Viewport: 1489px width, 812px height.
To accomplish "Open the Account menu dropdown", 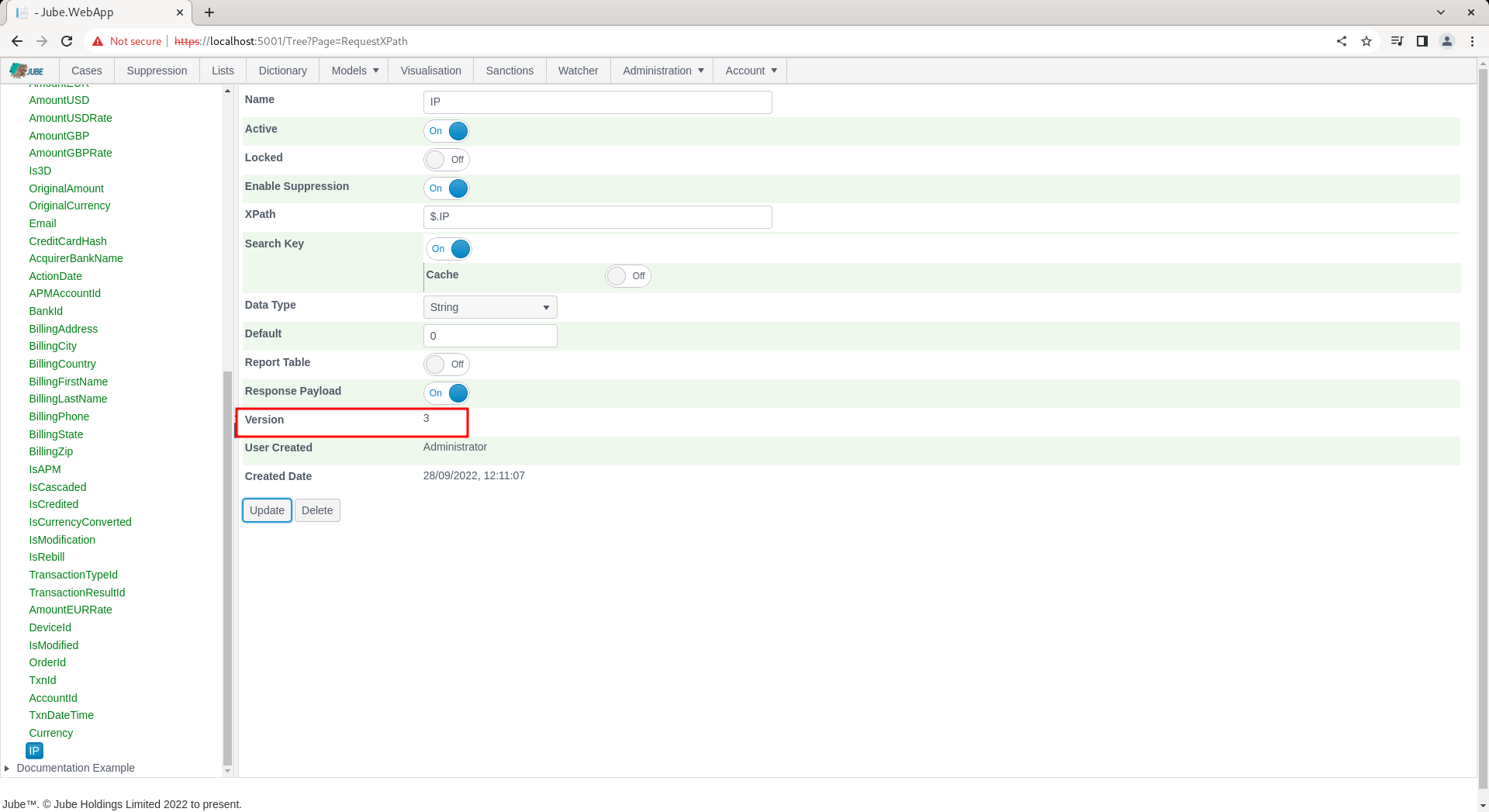I will pos(750,71).
